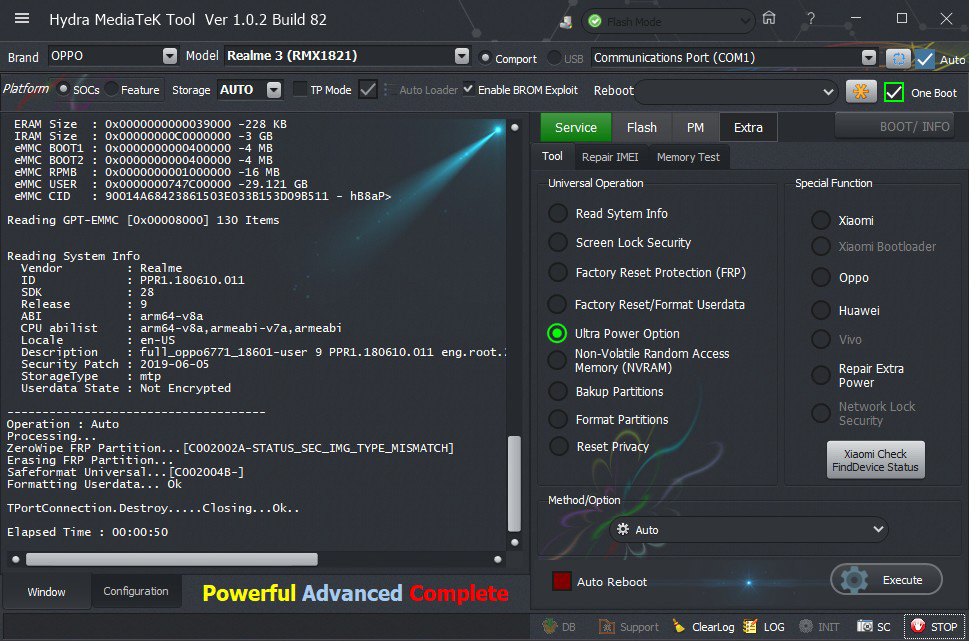The image size is (969, 641).
Task: Click the orange asterisk reboot button
Action: (860, 91)
